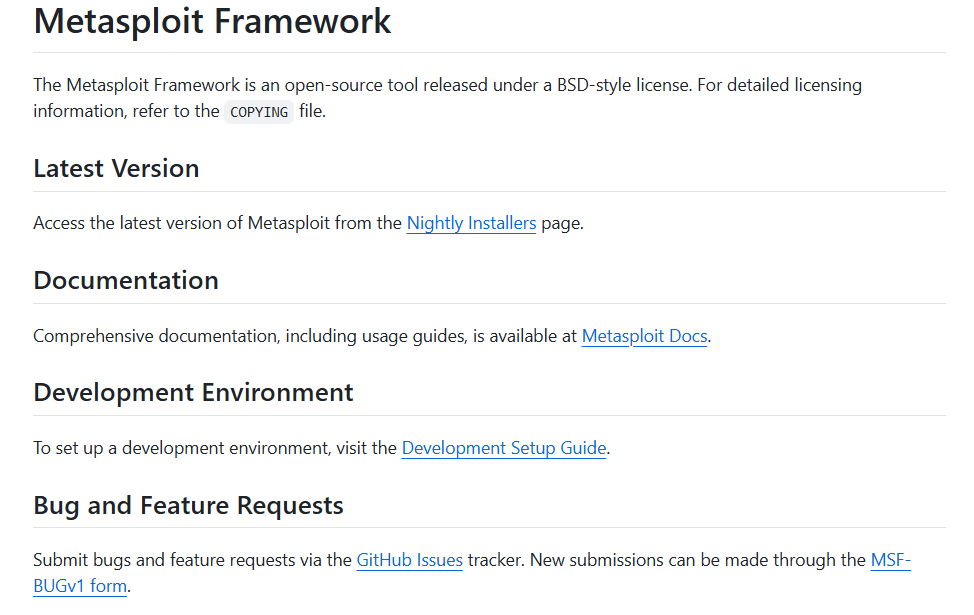Click the Documentation heading
This screenshot has height=615, width=974.
point(126,280)
